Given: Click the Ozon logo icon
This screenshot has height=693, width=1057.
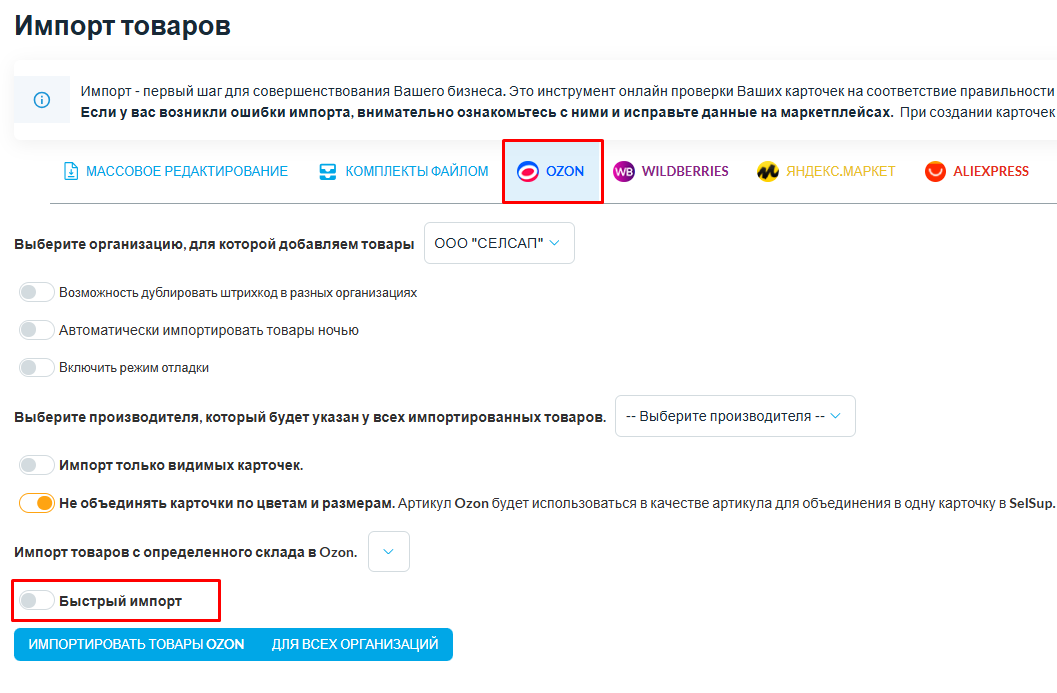Looking at the screenshot, I should (x=528, y=172).
